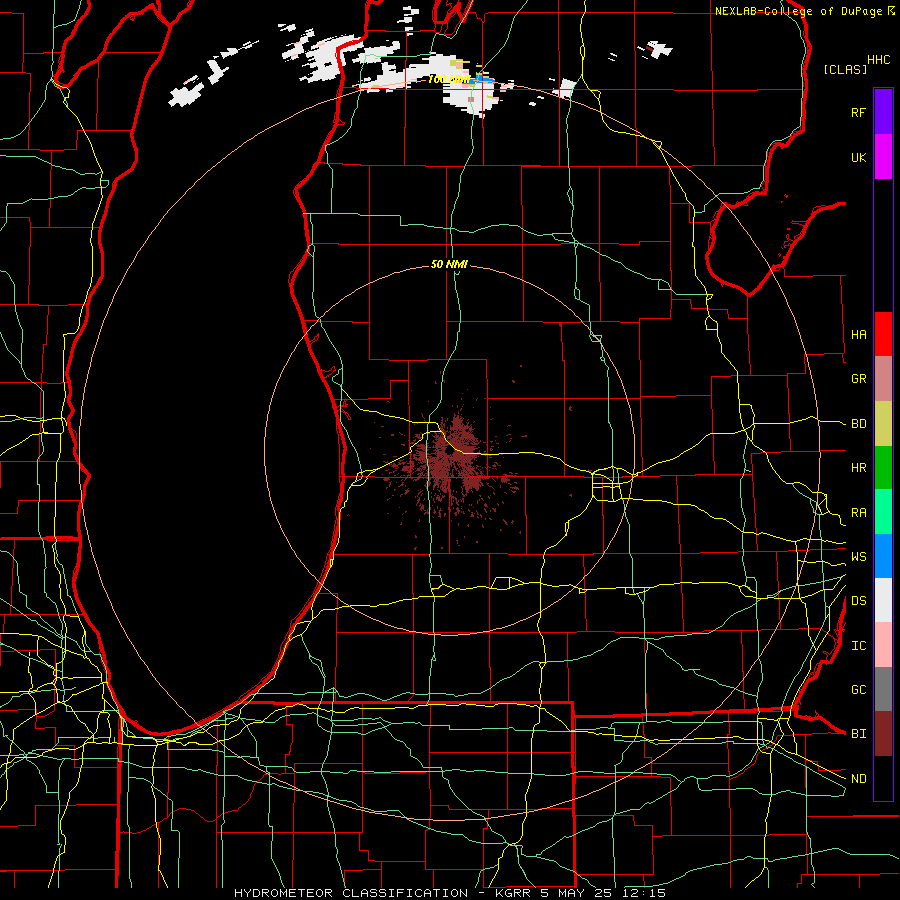Click the purple RF legend color swatch
This screenshot has width=900, height=900.
pyautogui.click(x=883, y=112)
